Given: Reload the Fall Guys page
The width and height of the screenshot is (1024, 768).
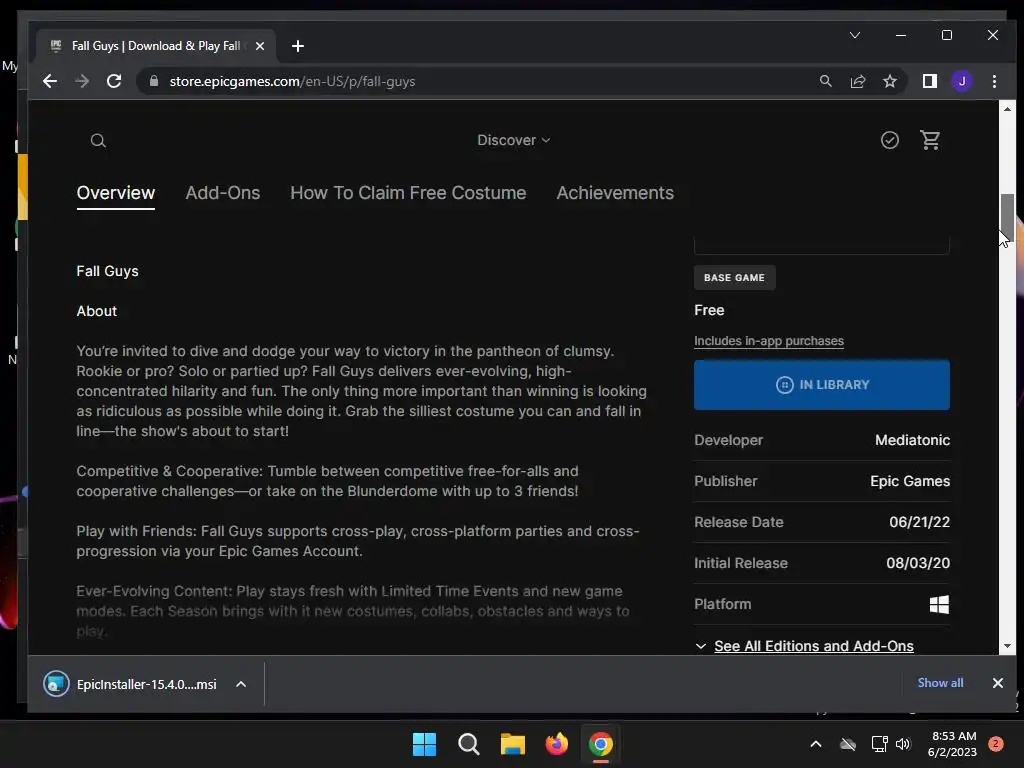Looking at the screenshot, I should click(114, 81).
